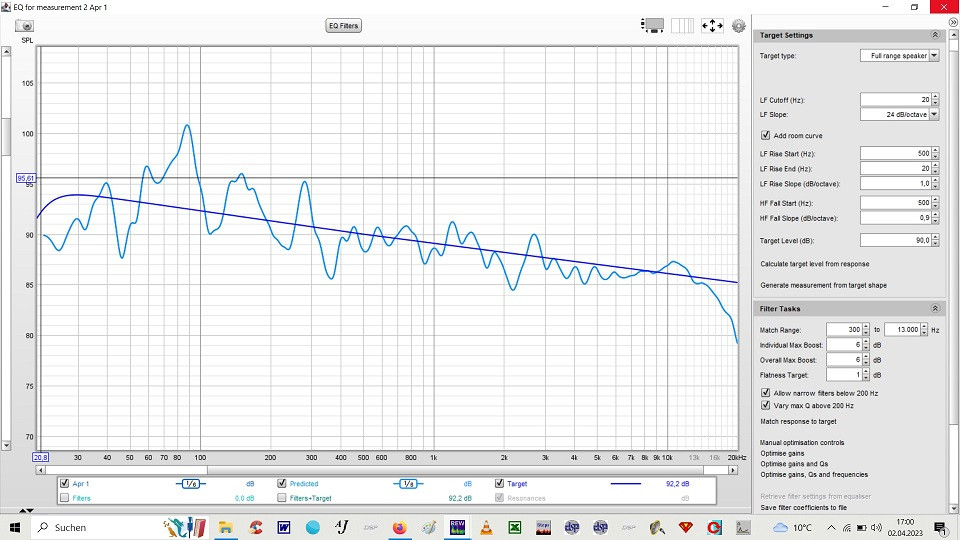Click Calculate target level from response
This screenshot has height=540, width=960.
(x=814, y=264)
